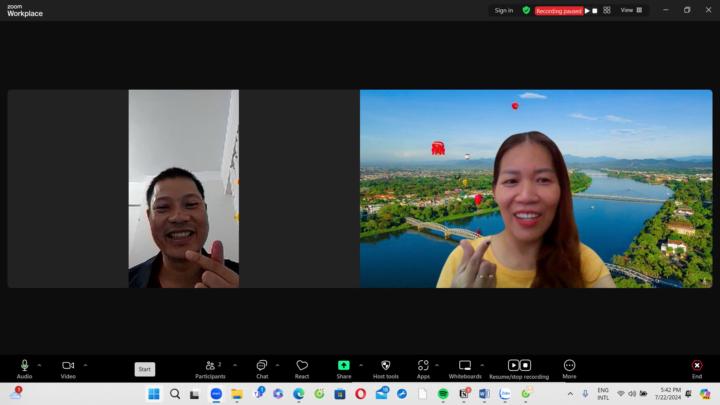Viewport: 720px width, 405px height.
Task: Open the React emoji menu
Action: tap(302, 366)
